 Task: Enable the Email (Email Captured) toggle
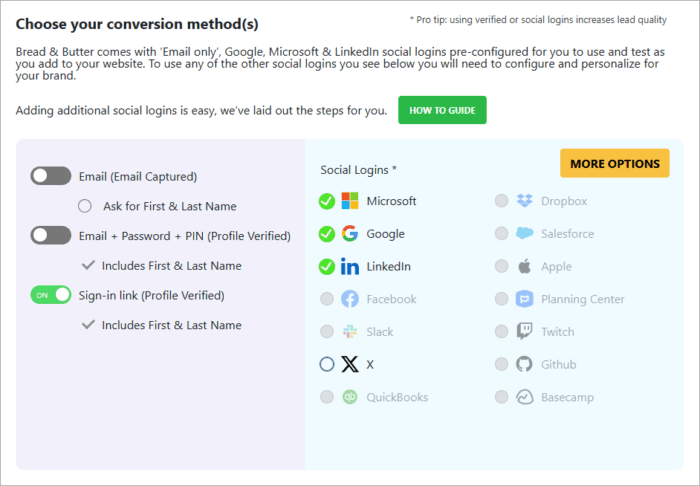(51, 176)
